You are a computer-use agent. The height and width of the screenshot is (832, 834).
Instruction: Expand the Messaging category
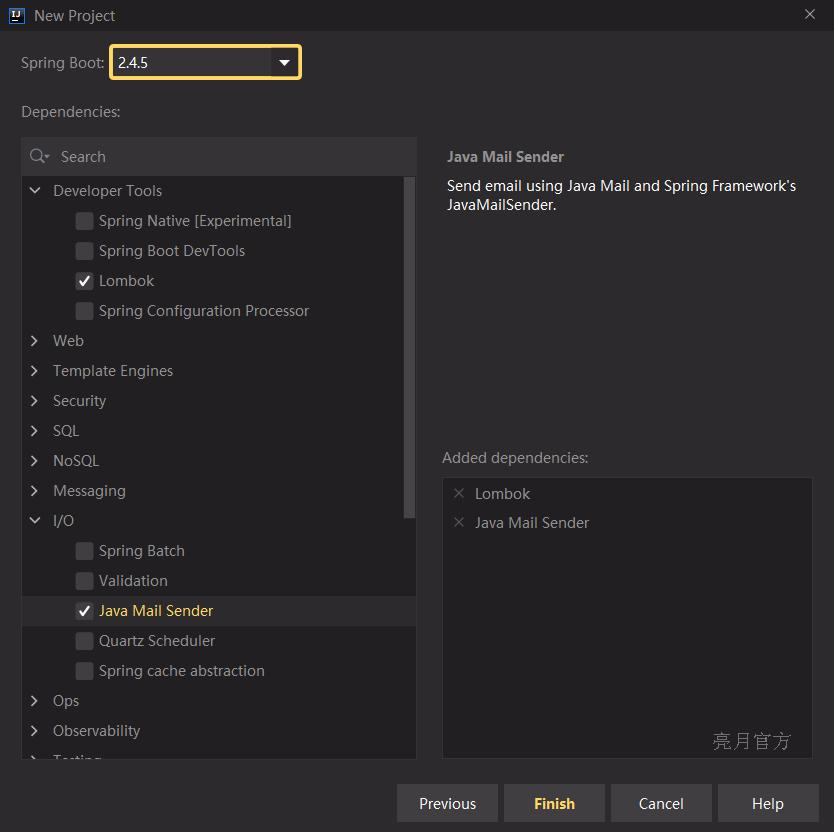point(35,490)
